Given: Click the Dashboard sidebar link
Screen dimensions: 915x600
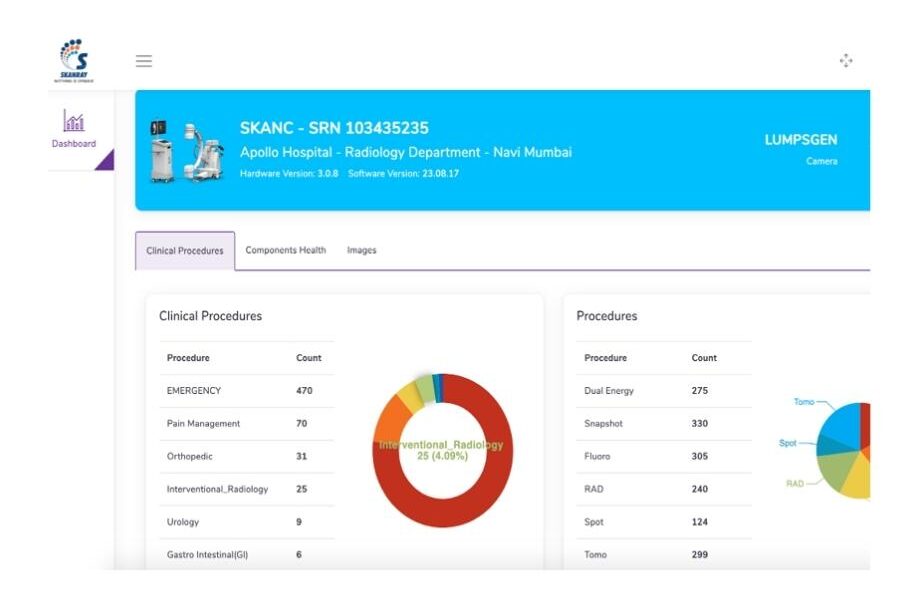Looking at the screenshot, I should (74, 144).
